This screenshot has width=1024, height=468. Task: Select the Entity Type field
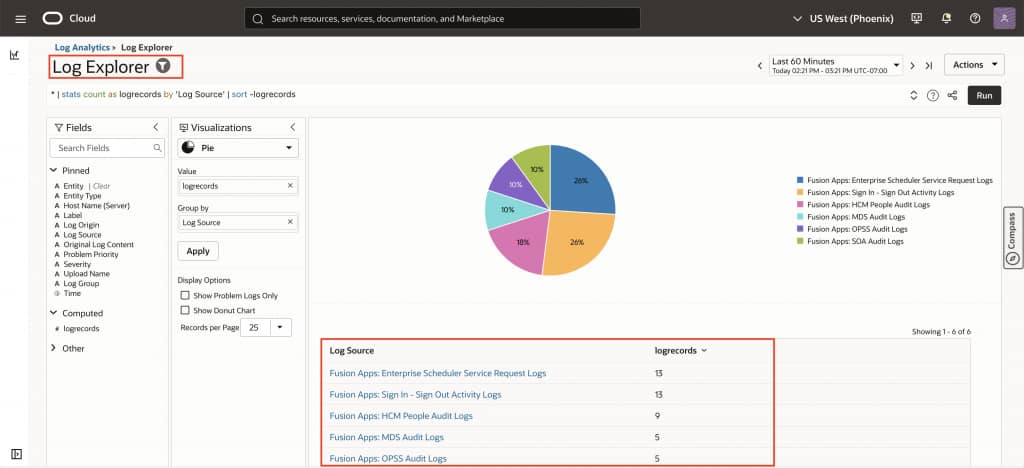(82, 196)
